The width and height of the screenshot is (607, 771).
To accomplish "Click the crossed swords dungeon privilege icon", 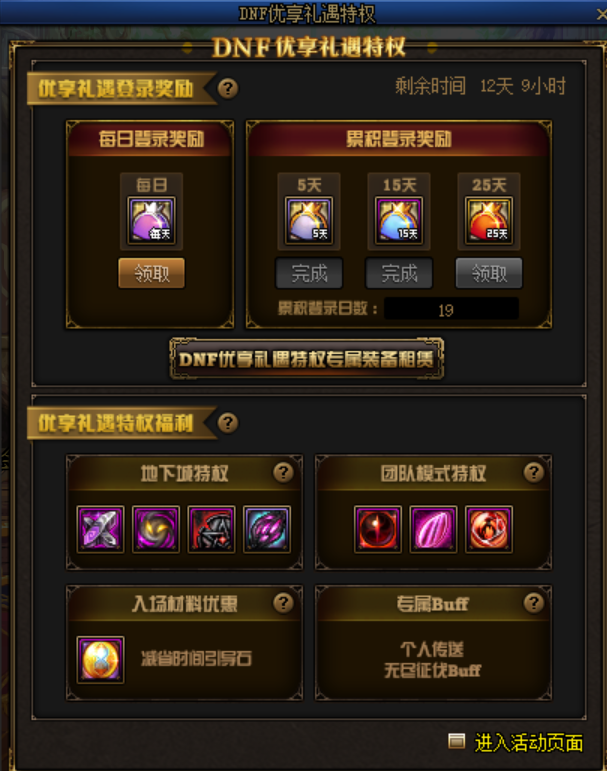I will [100, 529].
